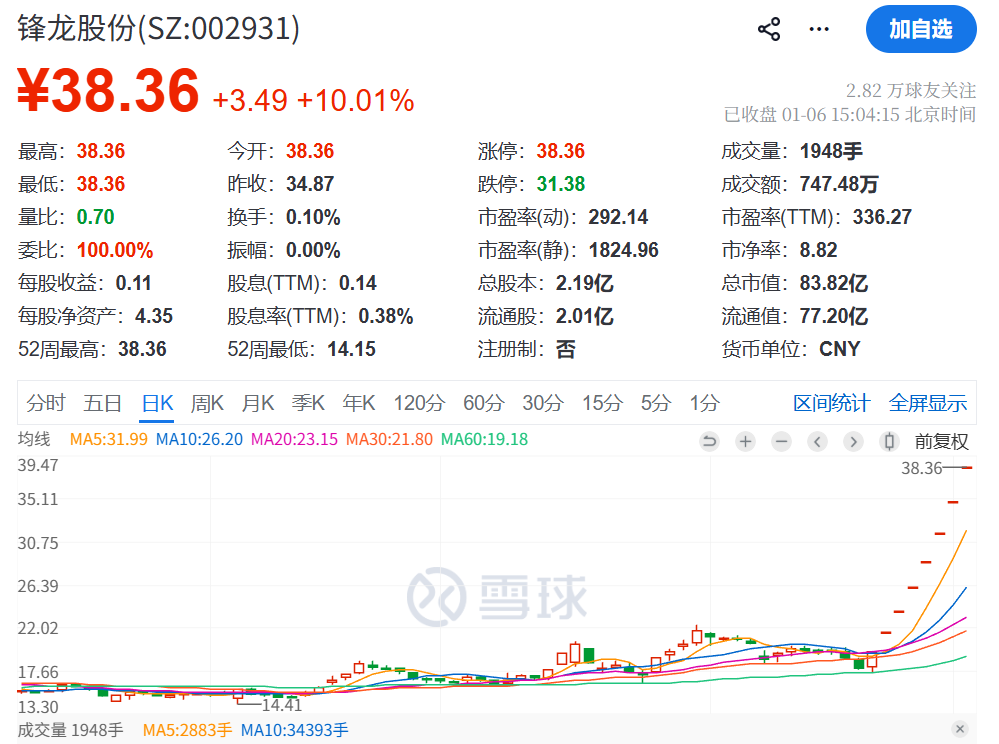Close the volume indicator panel with X
Screen dimensions: 999x744
pyautogui.click(x=959, y=729)
